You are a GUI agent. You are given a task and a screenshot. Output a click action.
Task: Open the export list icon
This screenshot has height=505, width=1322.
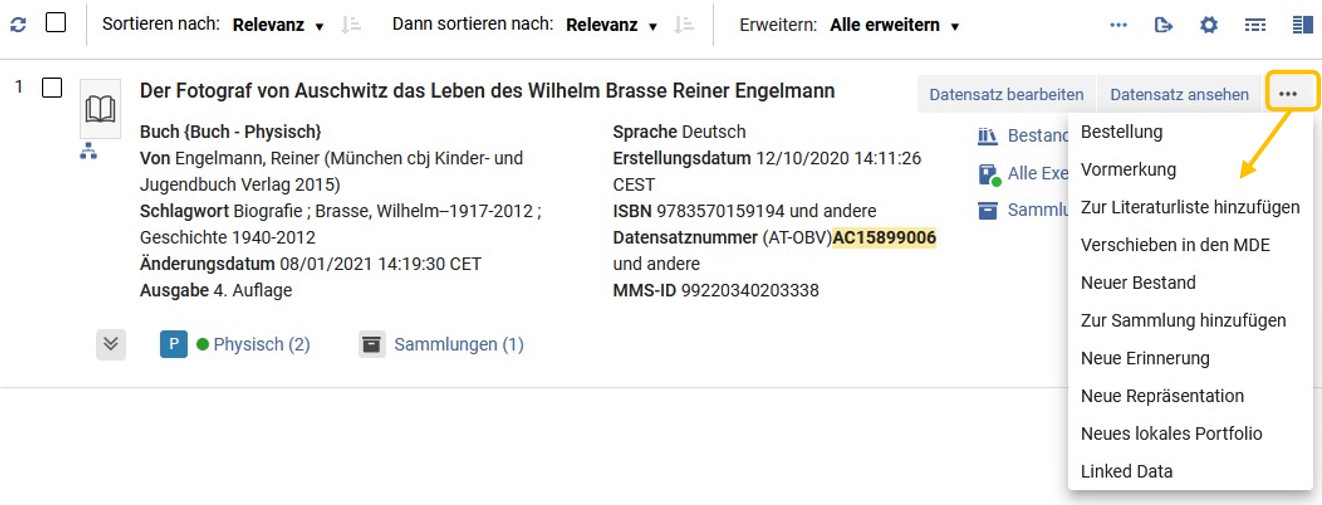click(x=1163, y=25)
